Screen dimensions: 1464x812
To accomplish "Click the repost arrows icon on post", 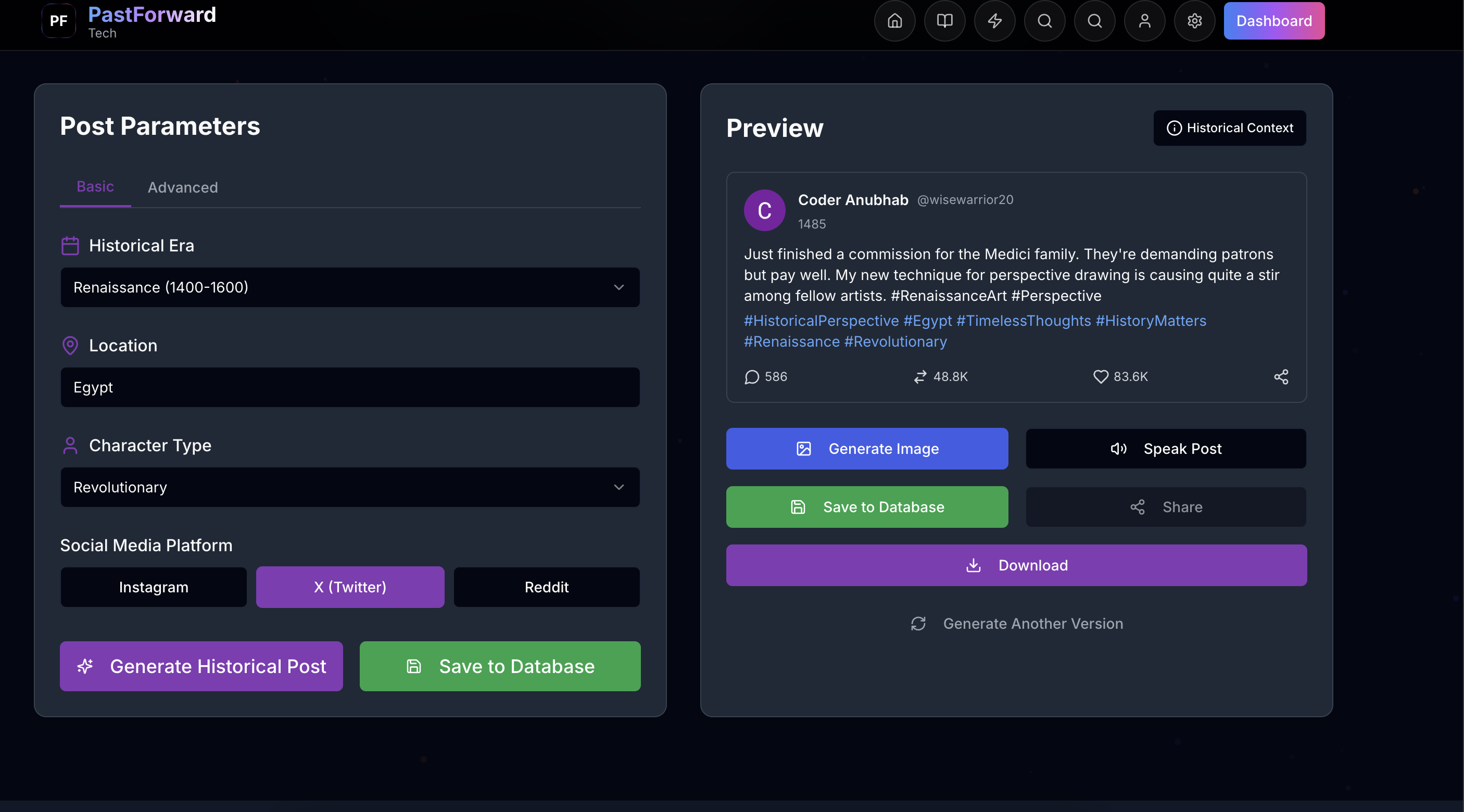I will 920,377.
